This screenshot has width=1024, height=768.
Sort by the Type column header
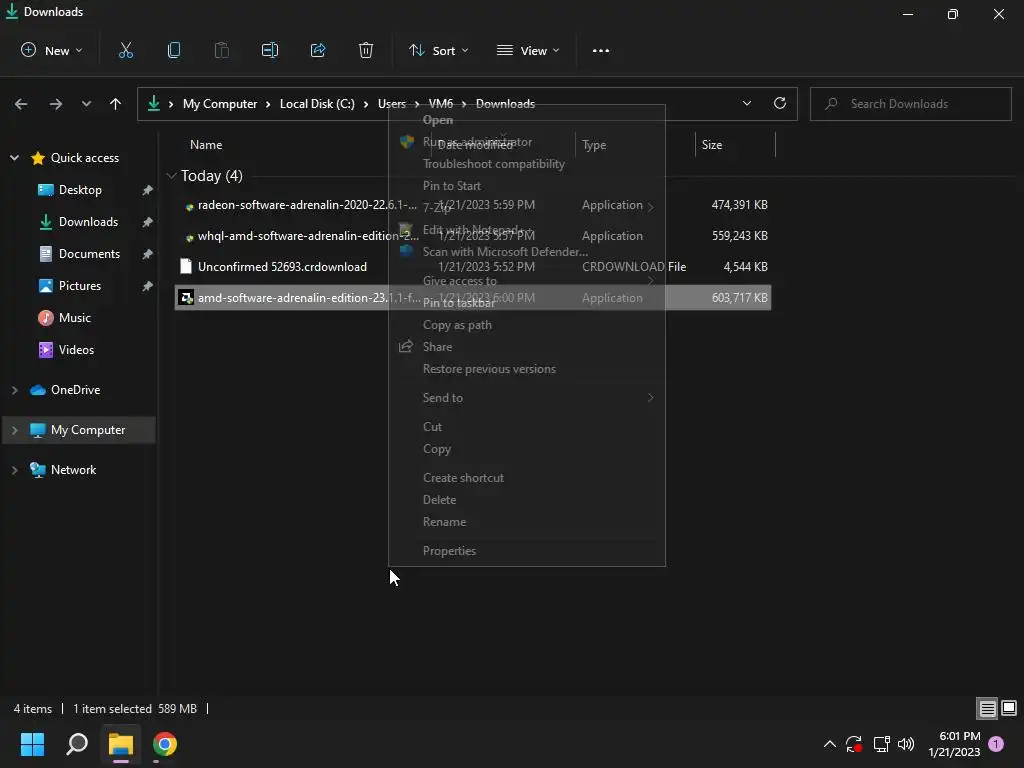coord(594,145)
